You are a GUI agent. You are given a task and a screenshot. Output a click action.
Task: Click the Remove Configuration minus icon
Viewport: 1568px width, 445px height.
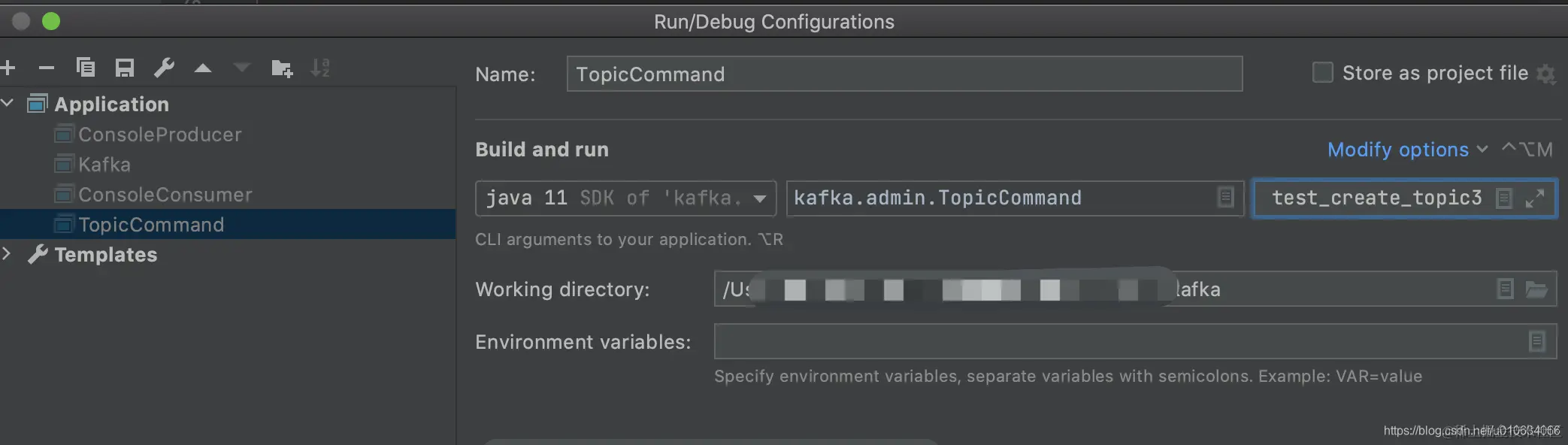point(47,68)
